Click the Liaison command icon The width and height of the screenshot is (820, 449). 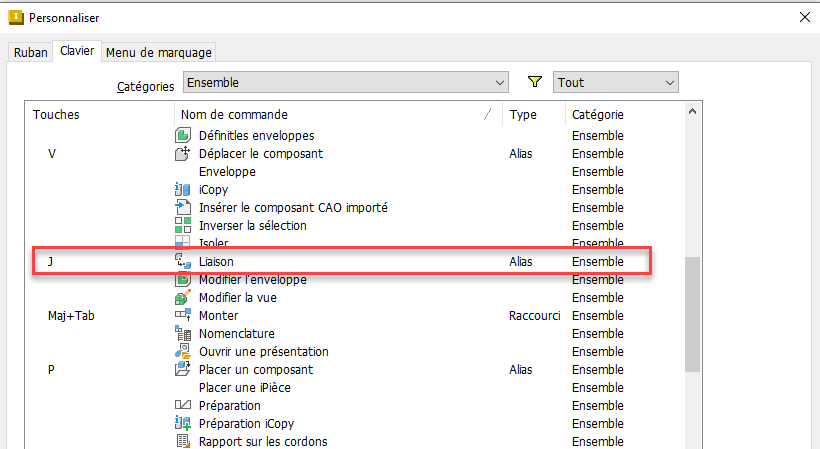tap(182, 262)
